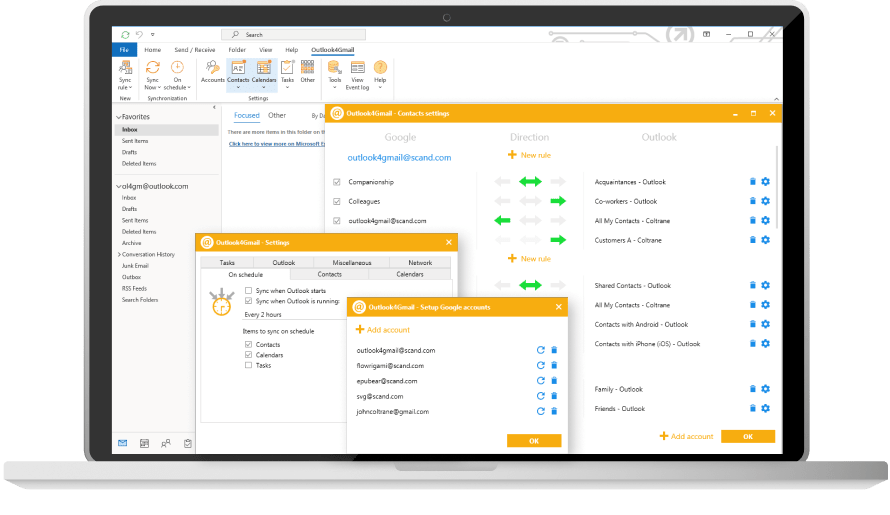
Task: Toggle Calendars under Items to sync
Action: (248, 355)
